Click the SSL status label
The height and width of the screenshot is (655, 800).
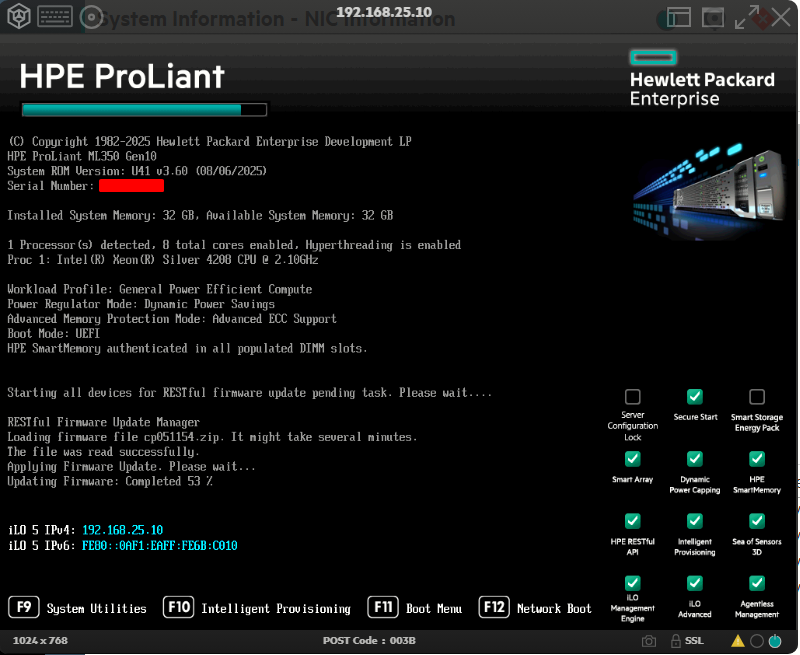click(x=694, y=641)
